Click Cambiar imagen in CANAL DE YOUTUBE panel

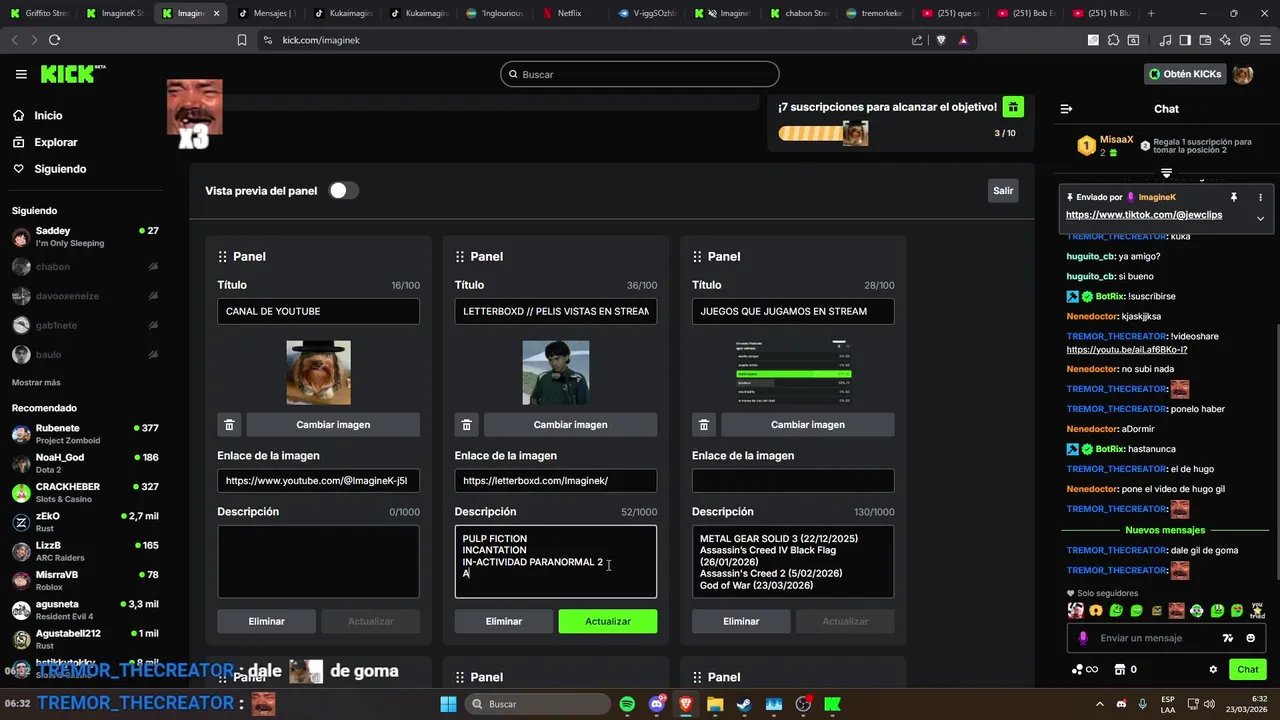[333, 425]
